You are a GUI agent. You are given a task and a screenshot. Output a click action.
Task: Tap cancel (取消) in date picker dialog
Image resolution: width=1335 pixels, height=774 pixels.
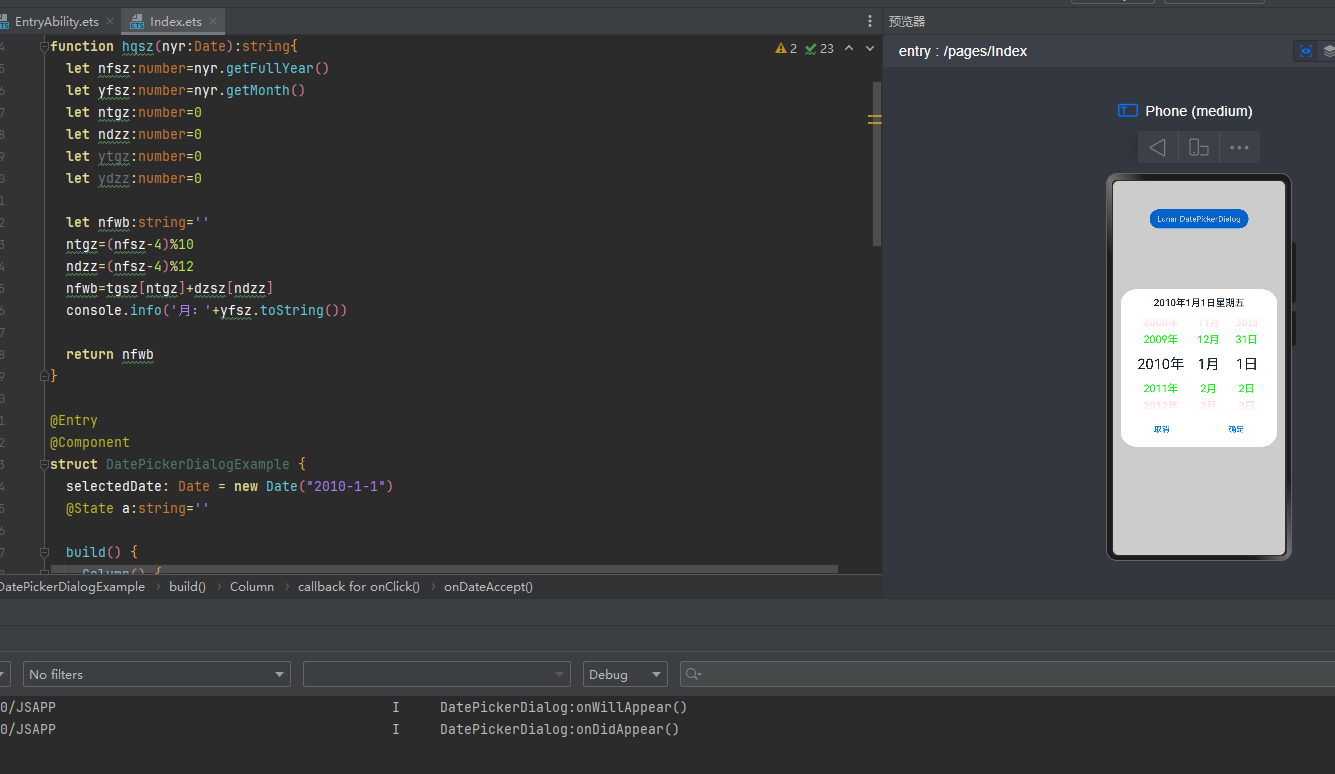click(x=1162, y=429)
